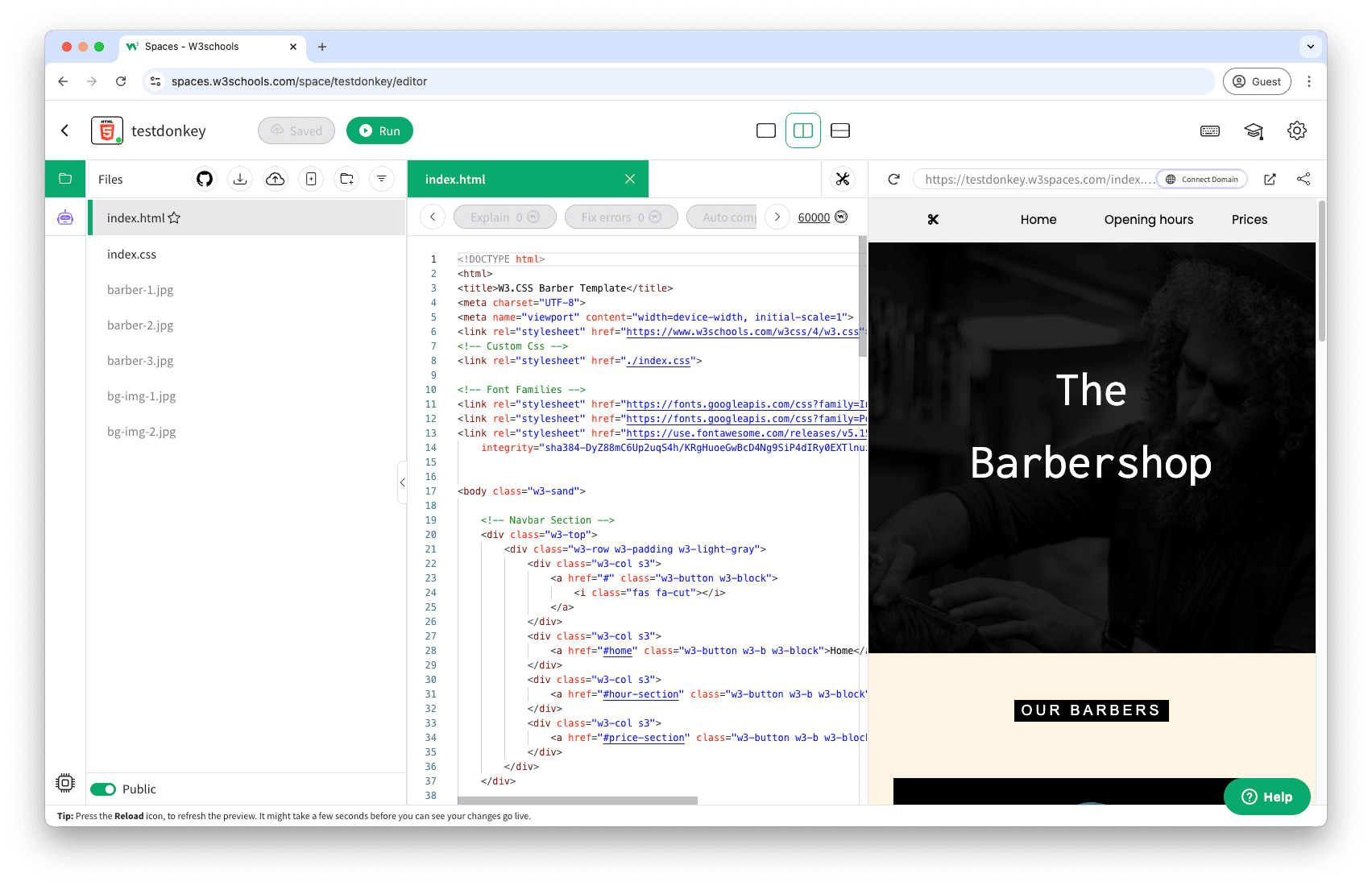Image resolution: width=1372 pixels, height=886 pixels.
Task: Click the GitHub icon in Files toolbar
Action: pyautogui.click(x=205, y=179)
